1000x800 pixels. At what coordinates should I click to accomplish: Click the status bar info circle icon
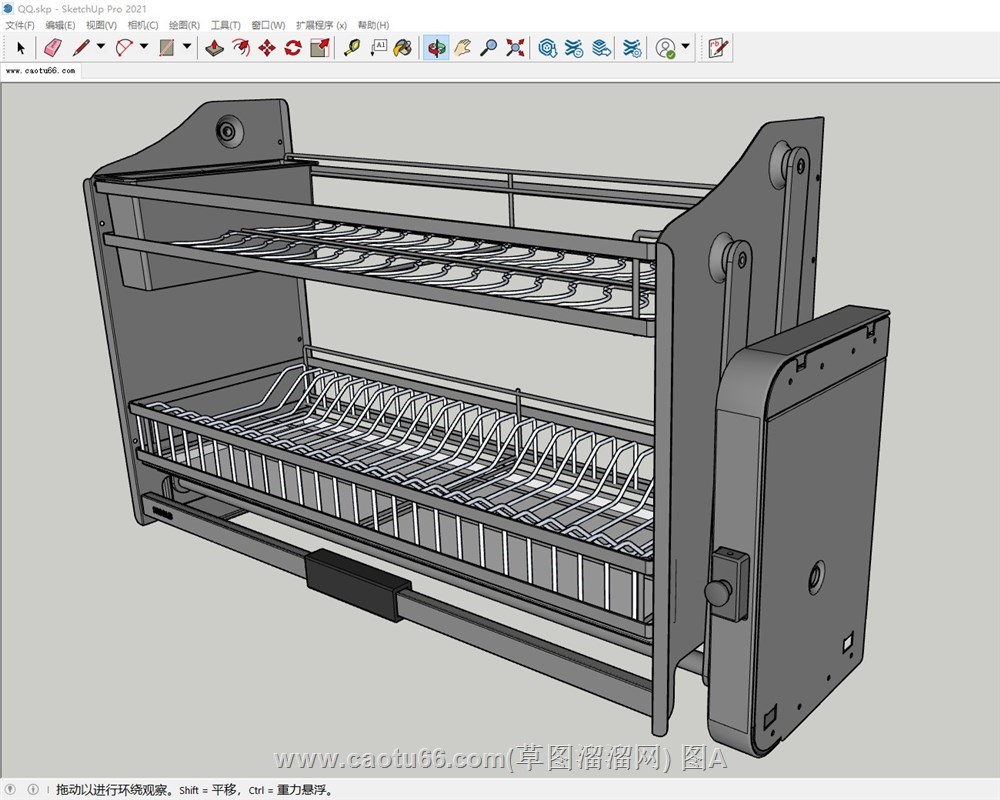(x=33, y=790)
